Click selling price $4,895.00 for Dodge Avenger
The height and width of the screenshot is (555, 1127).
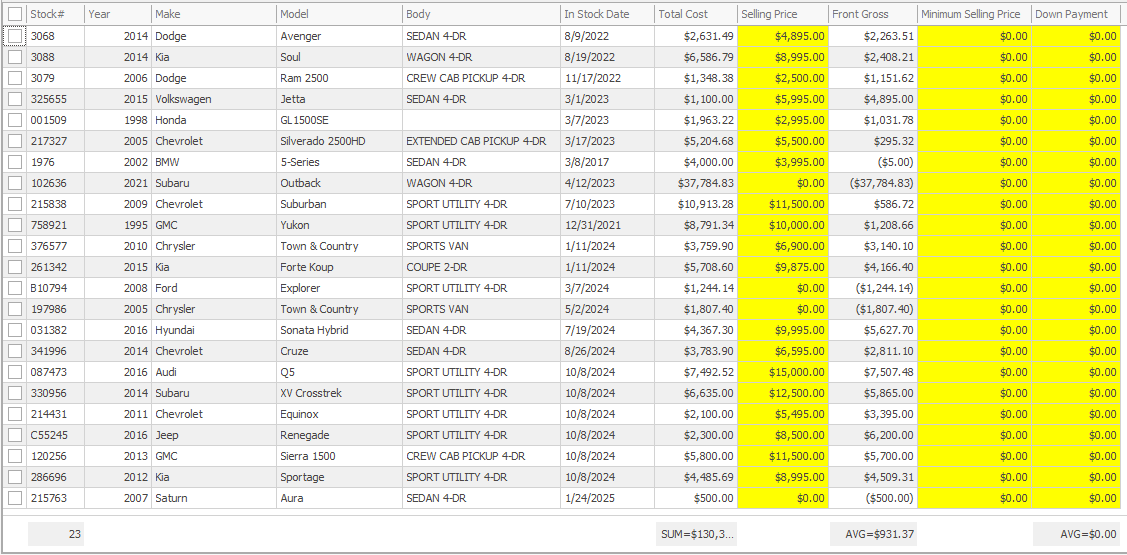coord(783,36)
